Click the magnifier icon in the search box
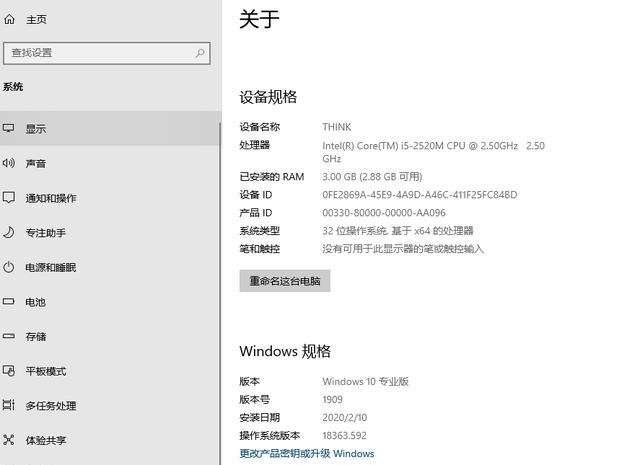Viewport: 640px width, 465px height. point(200,53)
